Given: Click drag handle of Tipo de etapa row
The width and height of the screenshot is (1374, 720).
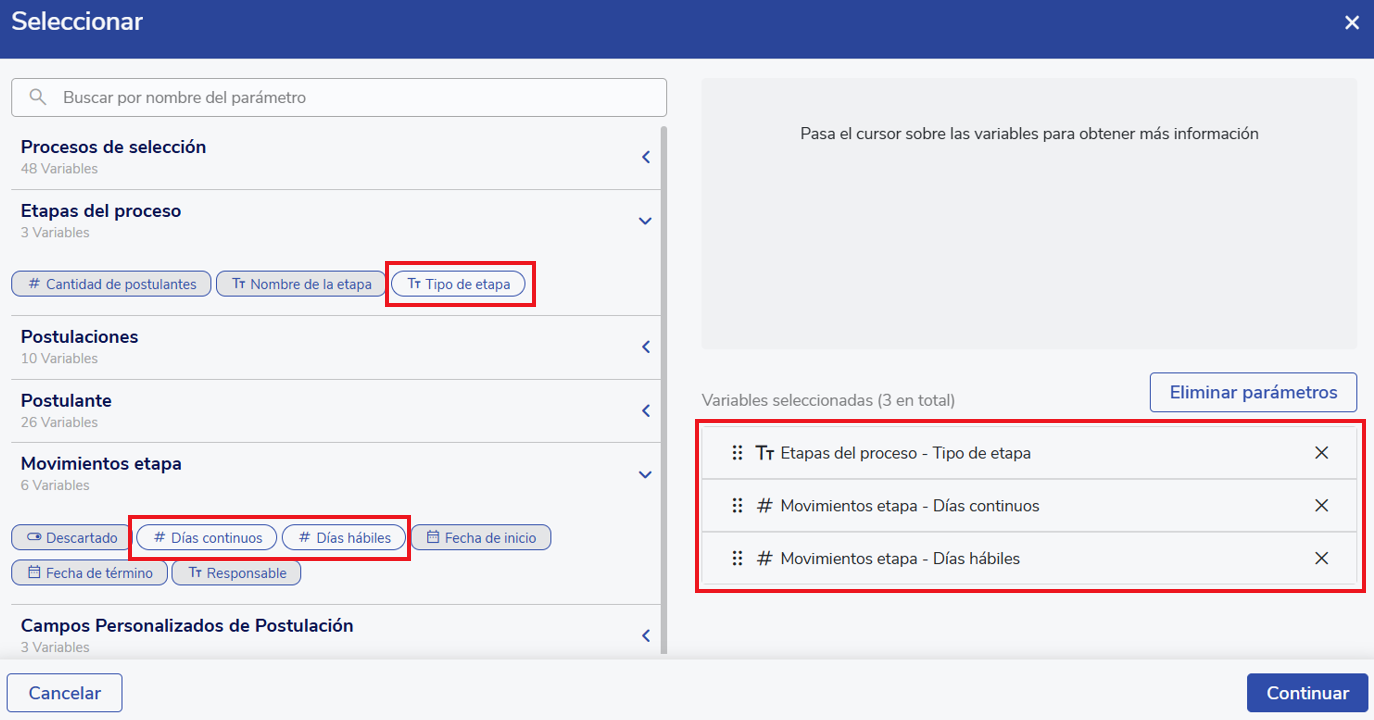Looking at the screenshot, I should click(737, 453).
